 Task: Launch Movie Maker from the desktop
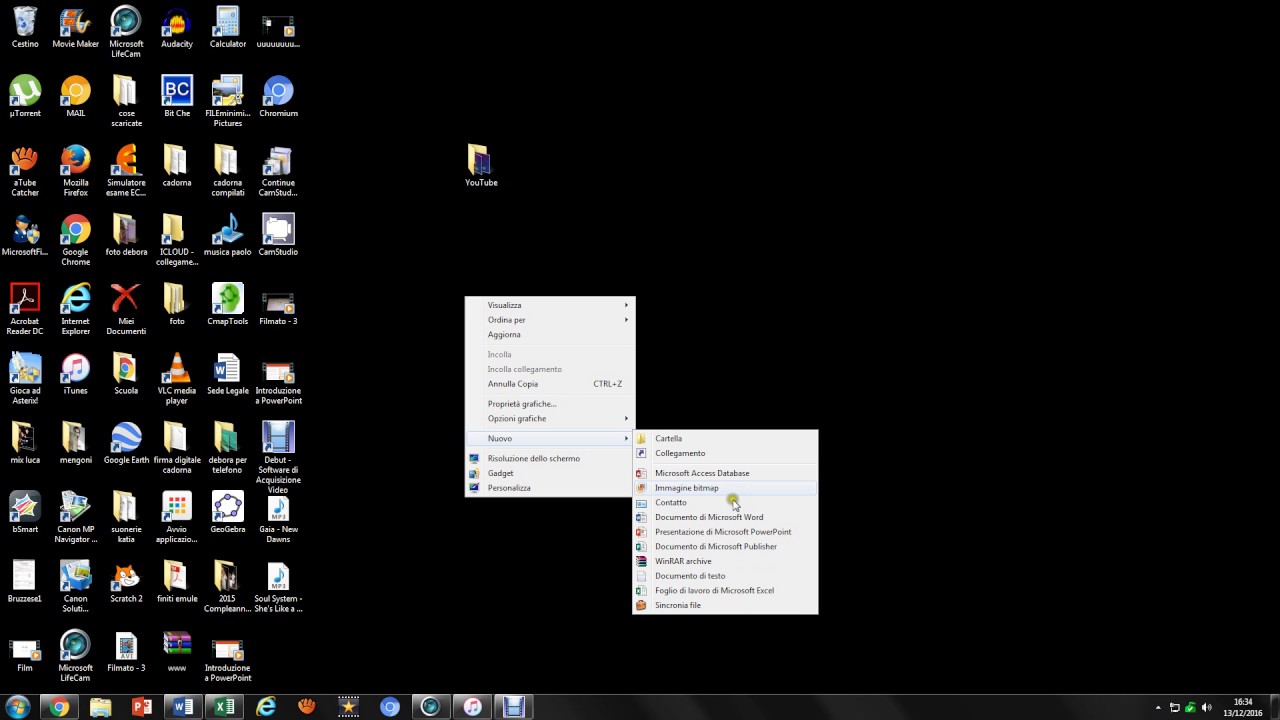click(x=76, y=28)
